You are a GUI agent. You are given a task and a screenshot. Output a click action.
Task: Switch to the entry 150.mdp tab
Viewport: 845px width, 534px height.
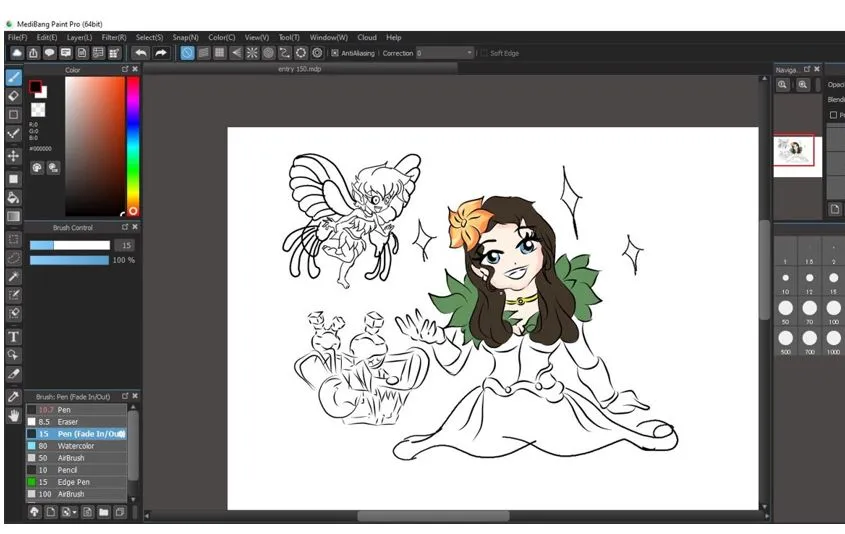tap(300, 68)
